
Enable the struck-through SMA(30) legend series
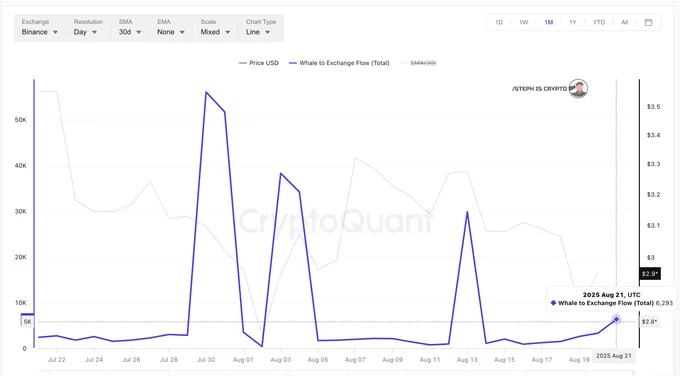(418, 63)
